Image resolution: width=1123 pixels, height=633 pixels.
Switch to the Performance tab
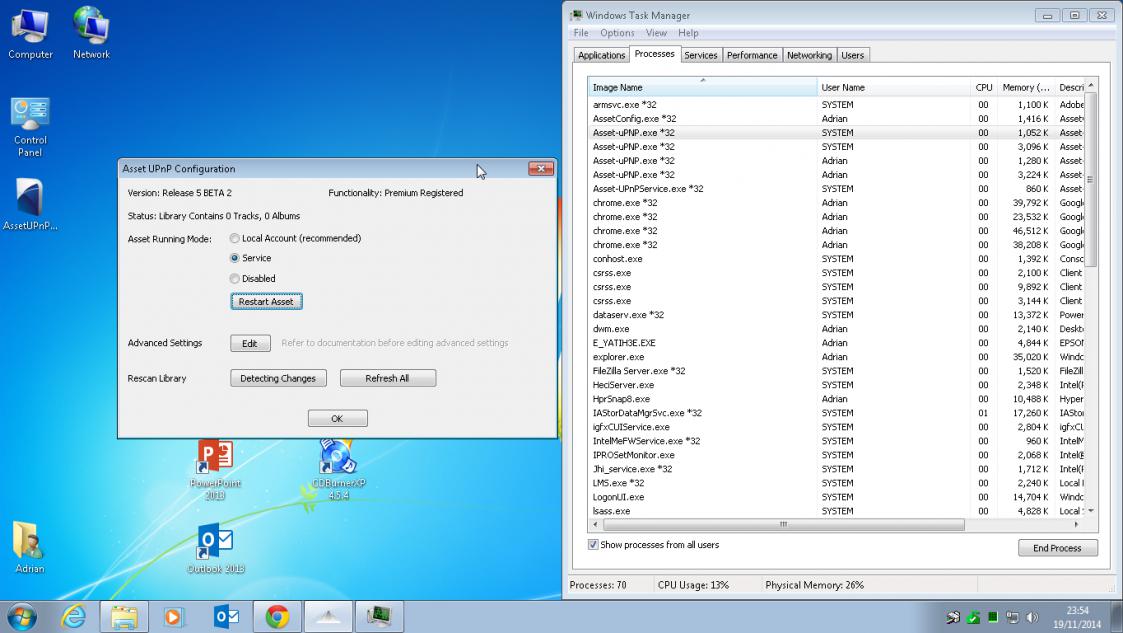click(x=752, y=55)
